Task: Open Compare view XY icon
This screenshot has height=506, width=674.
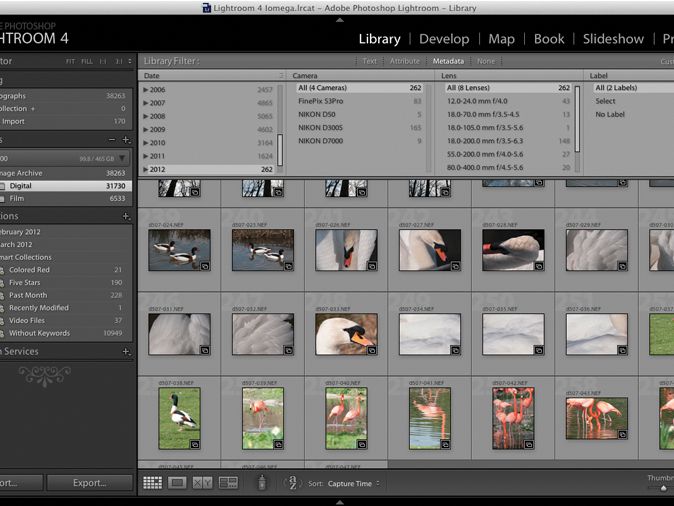Action: point(202,483)
